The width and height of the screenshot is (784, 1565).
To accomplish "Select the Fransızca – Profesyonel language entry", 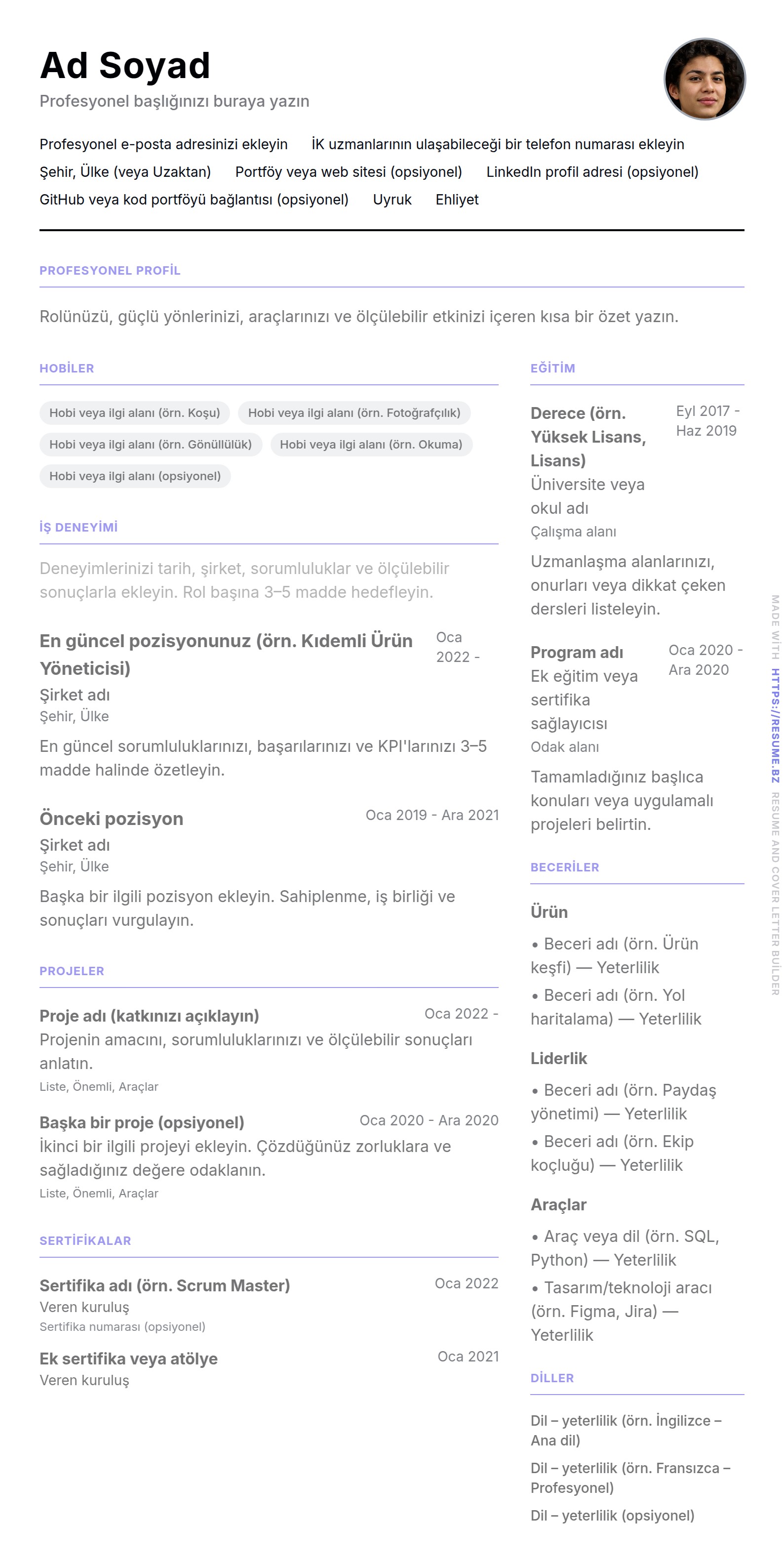I will pyautogui.click(x=630, y=1478).
